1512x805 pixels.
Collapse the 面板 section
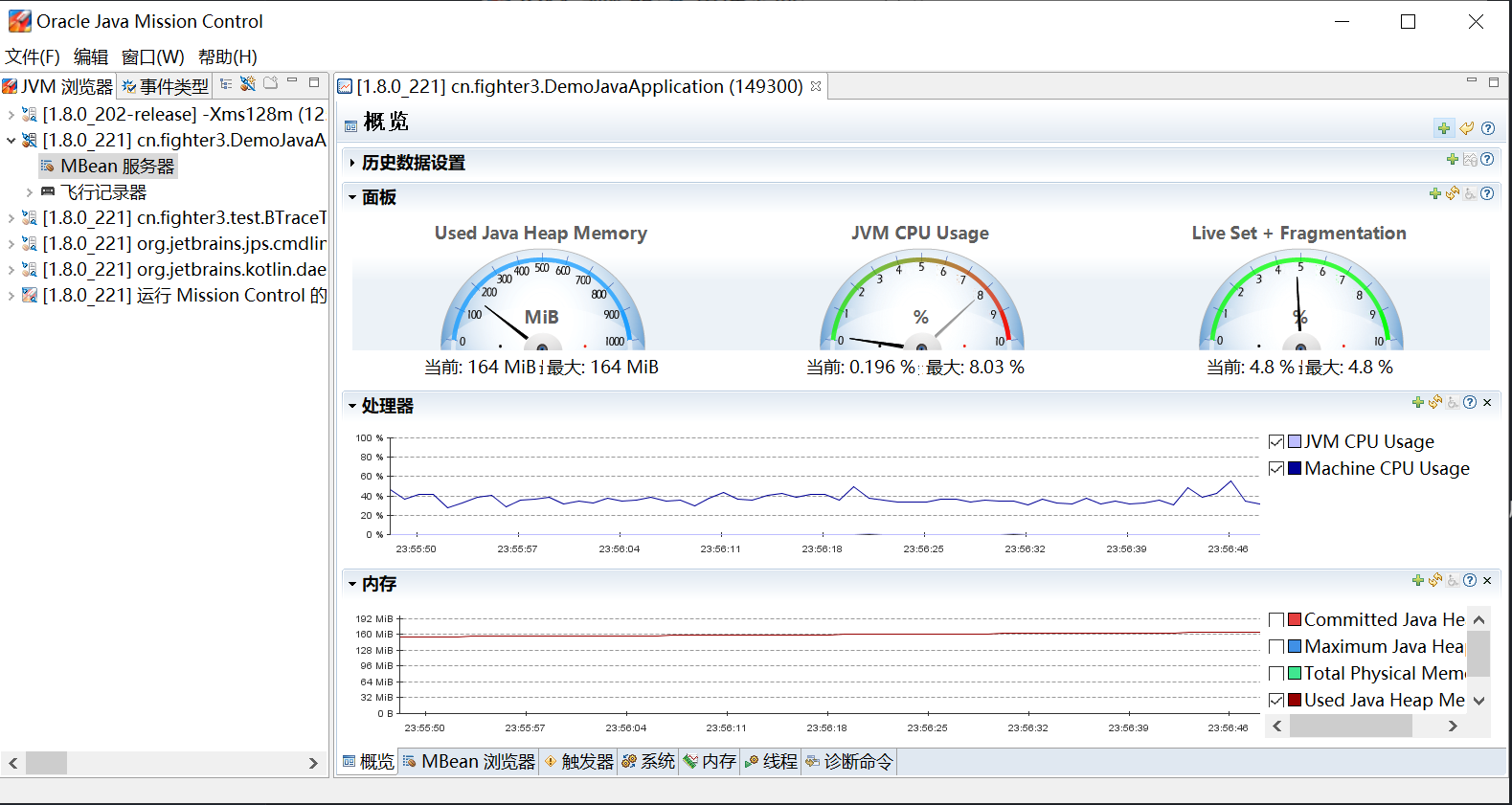click(x=352, y=197)
